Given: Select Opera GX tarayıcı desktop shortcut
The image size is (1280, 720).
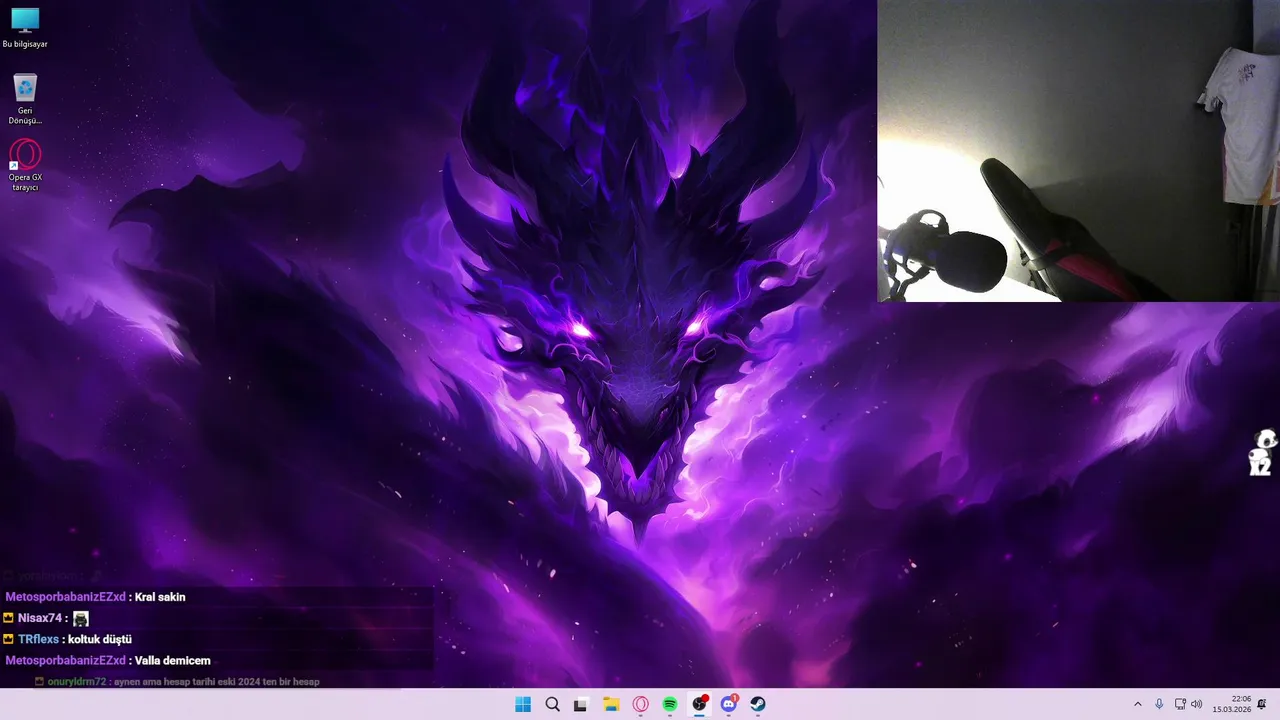Looking at the screenshot, I should (x=25, y=165).
